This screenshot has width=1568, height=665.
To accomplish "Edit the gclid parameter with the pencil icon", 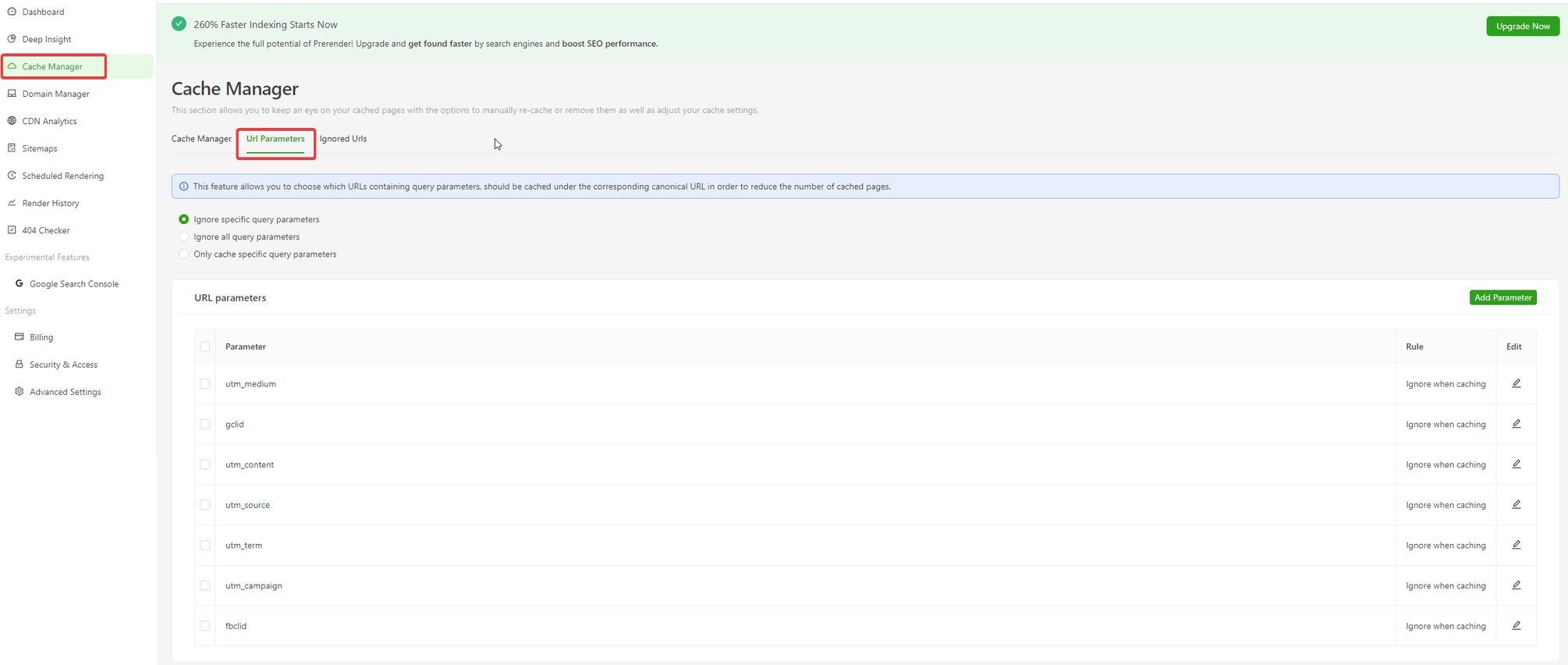I will coord(1517,424).
